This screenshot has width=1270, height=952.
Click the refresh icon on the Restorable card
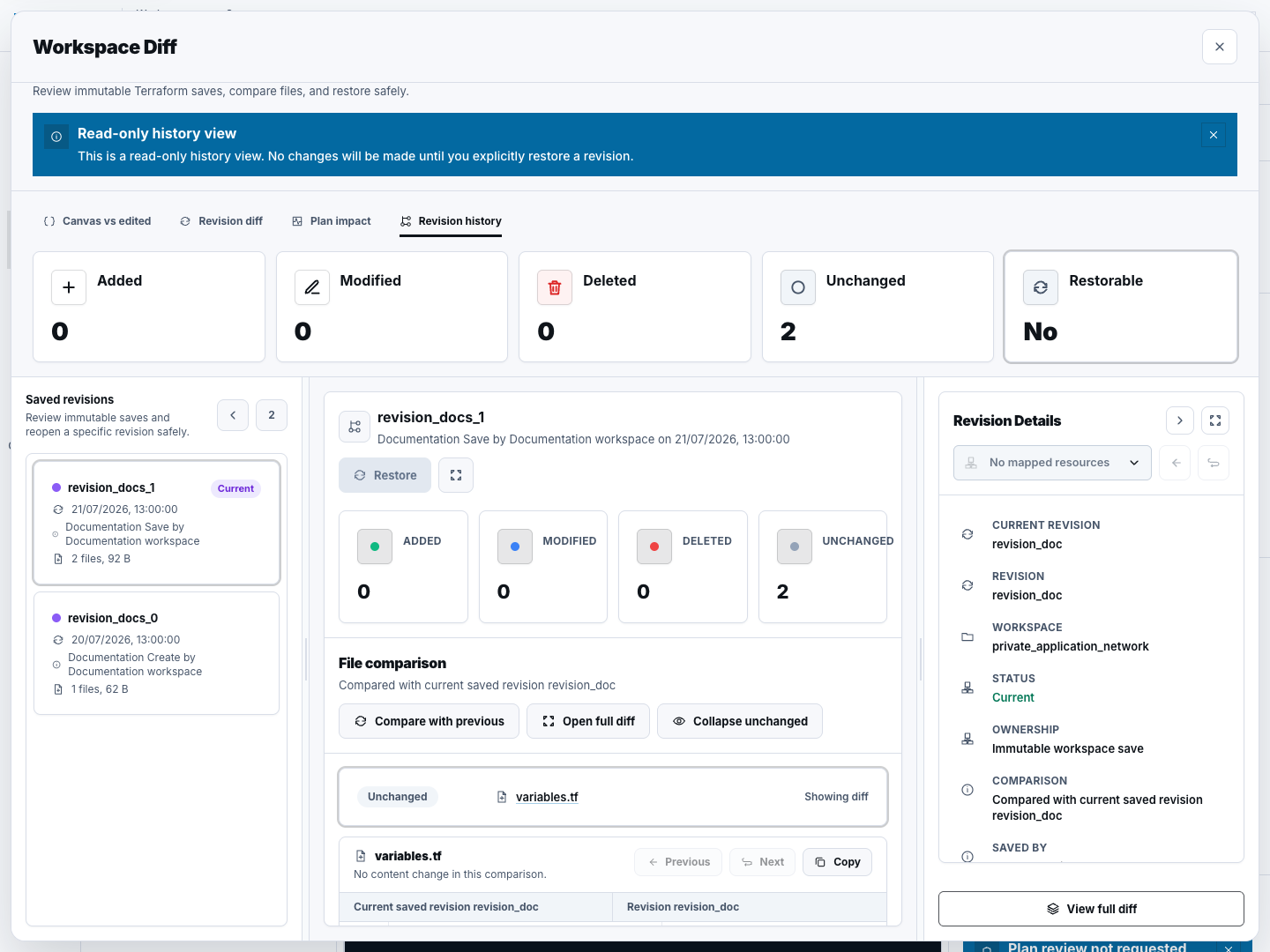(x=1041, y=287)
